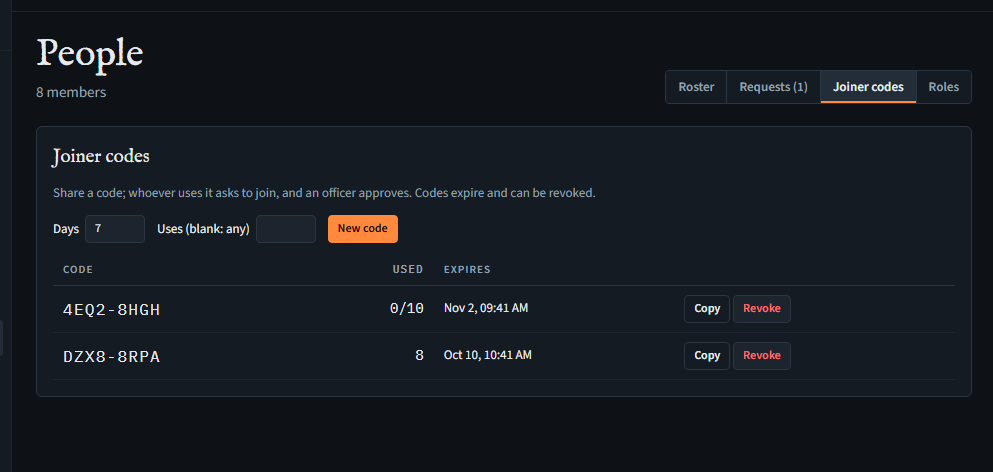Generate a New code
This screenshot has width=993, height=472.
point(363,229)
